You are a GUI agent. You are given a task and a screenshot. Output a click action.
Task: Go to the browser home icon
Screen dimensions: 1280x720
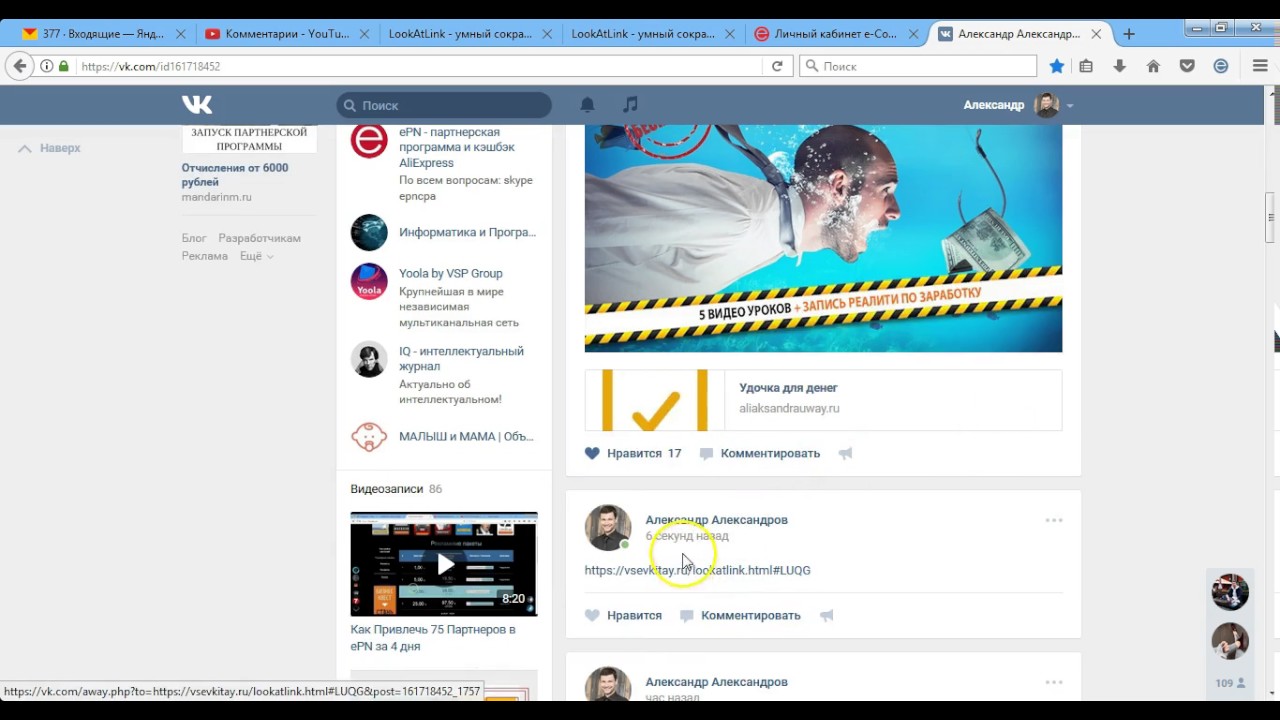[x=1153, y=66]
